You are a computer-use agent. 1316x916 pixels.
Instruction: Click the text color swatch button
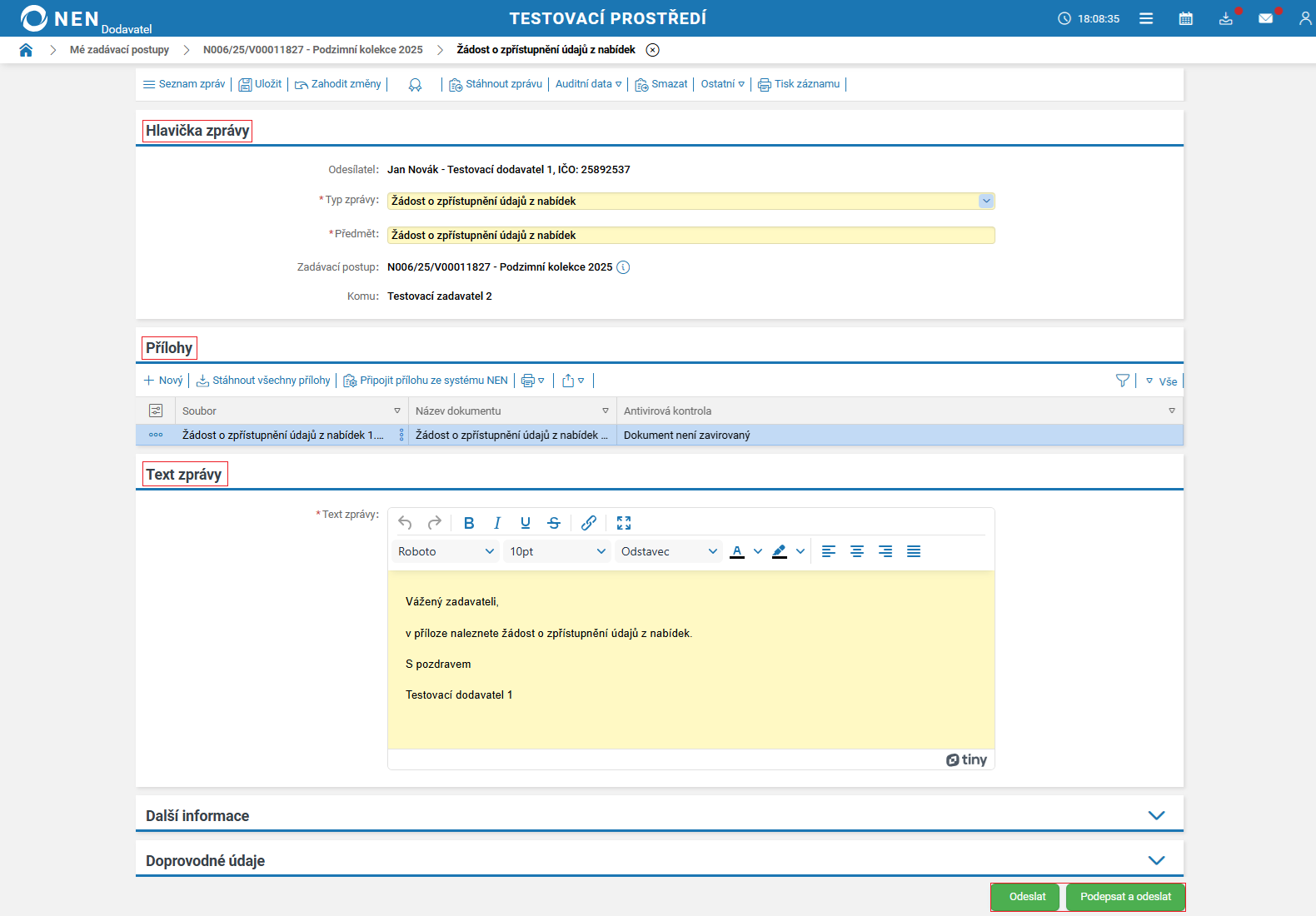[737, 551]
